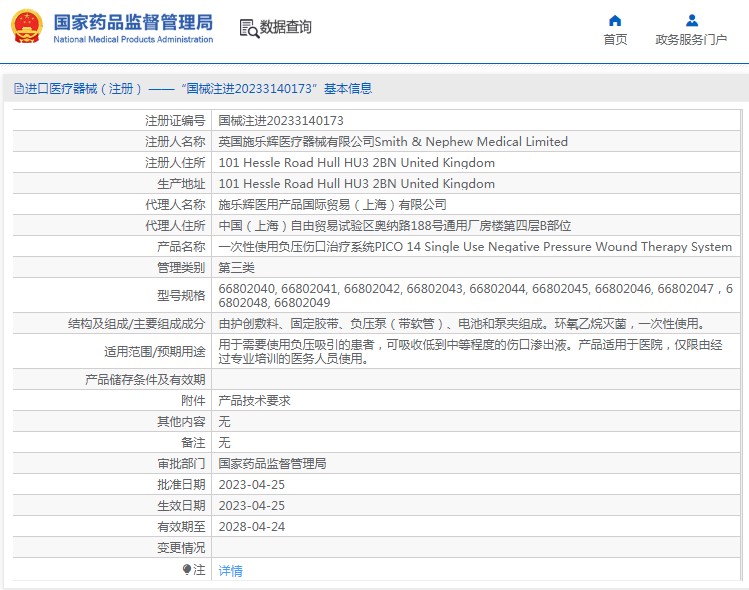The image size is (749, 590).
Task: Click the 首页 home icon
Action: pos(615,21)
